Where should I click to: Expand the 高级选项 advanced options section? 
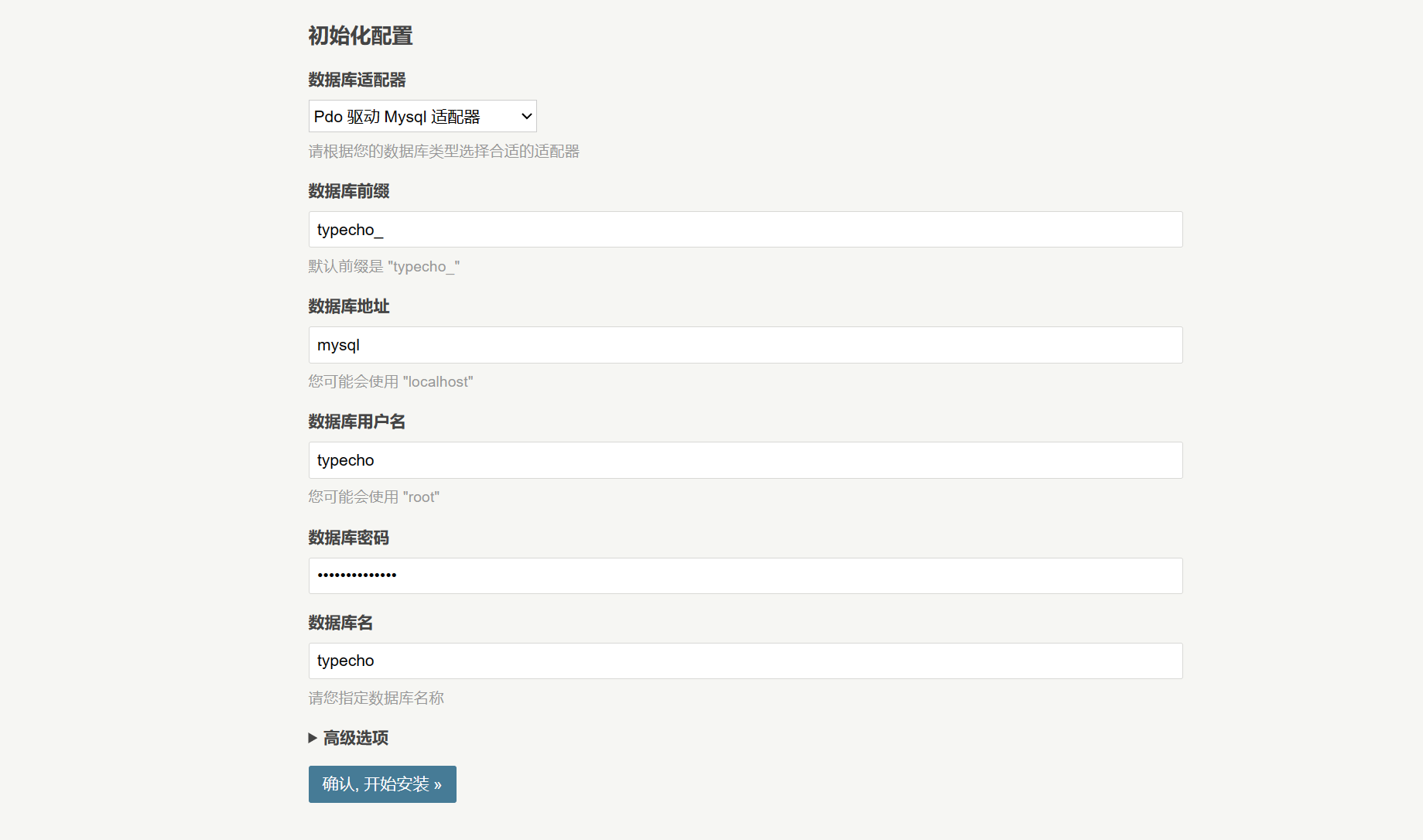(348, 738)
